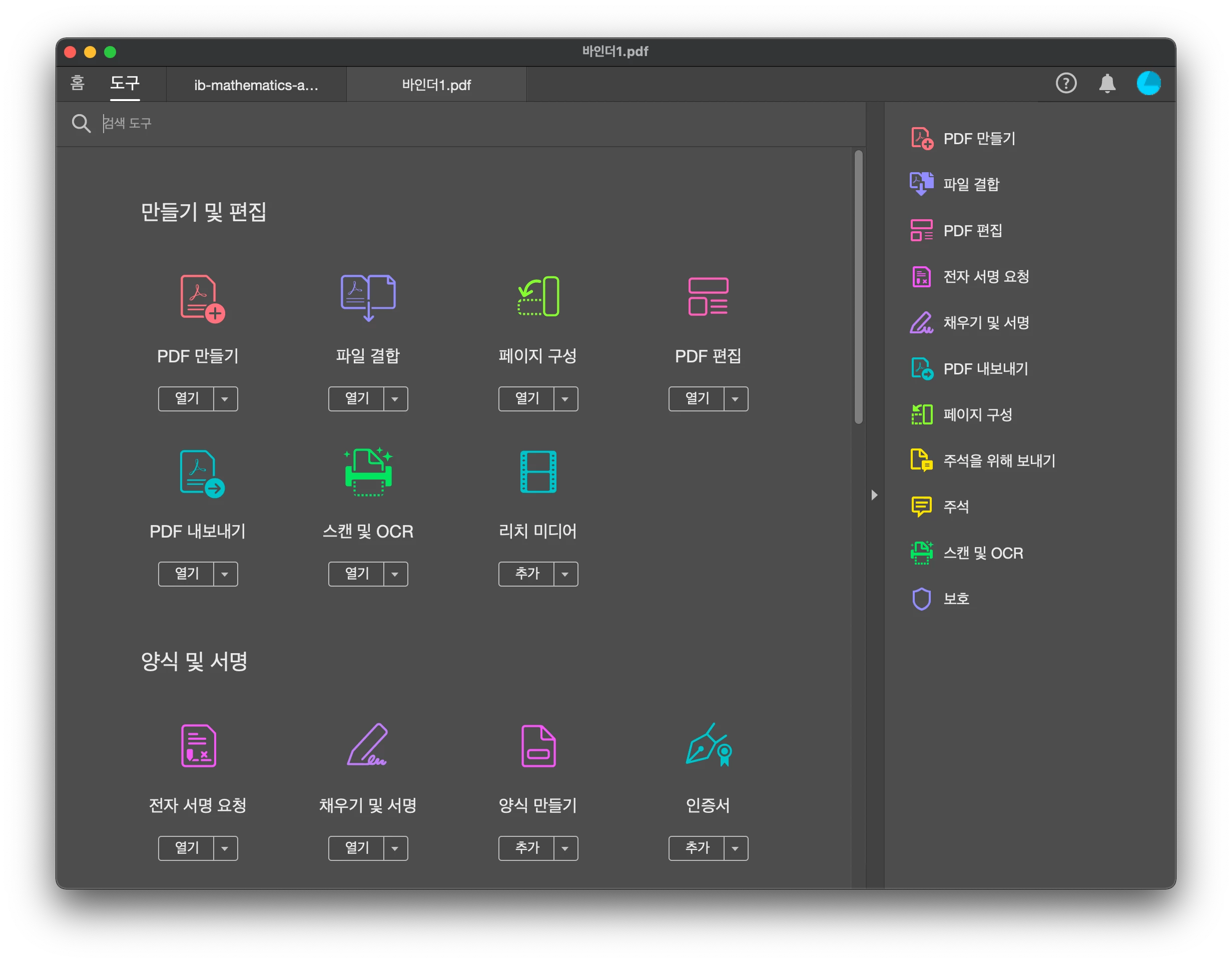This screenshot has height=963, width=1232.
Task: Expand the dropdown arrow for 전자 서명 요청
Action: tap(225, 848)
